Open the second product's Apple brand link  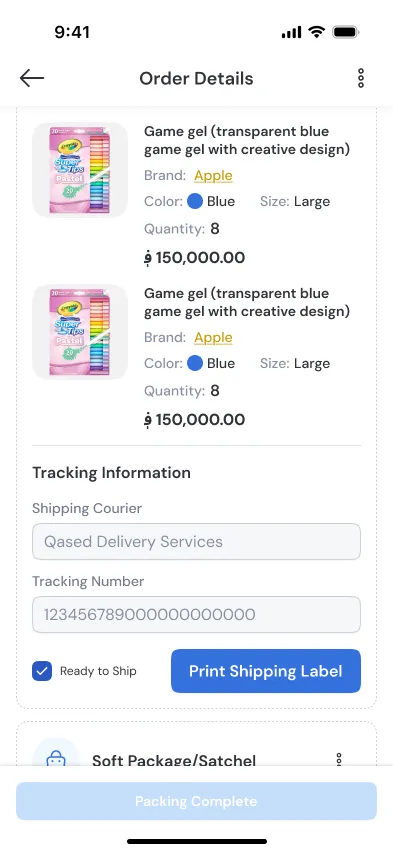pos(213,337)
